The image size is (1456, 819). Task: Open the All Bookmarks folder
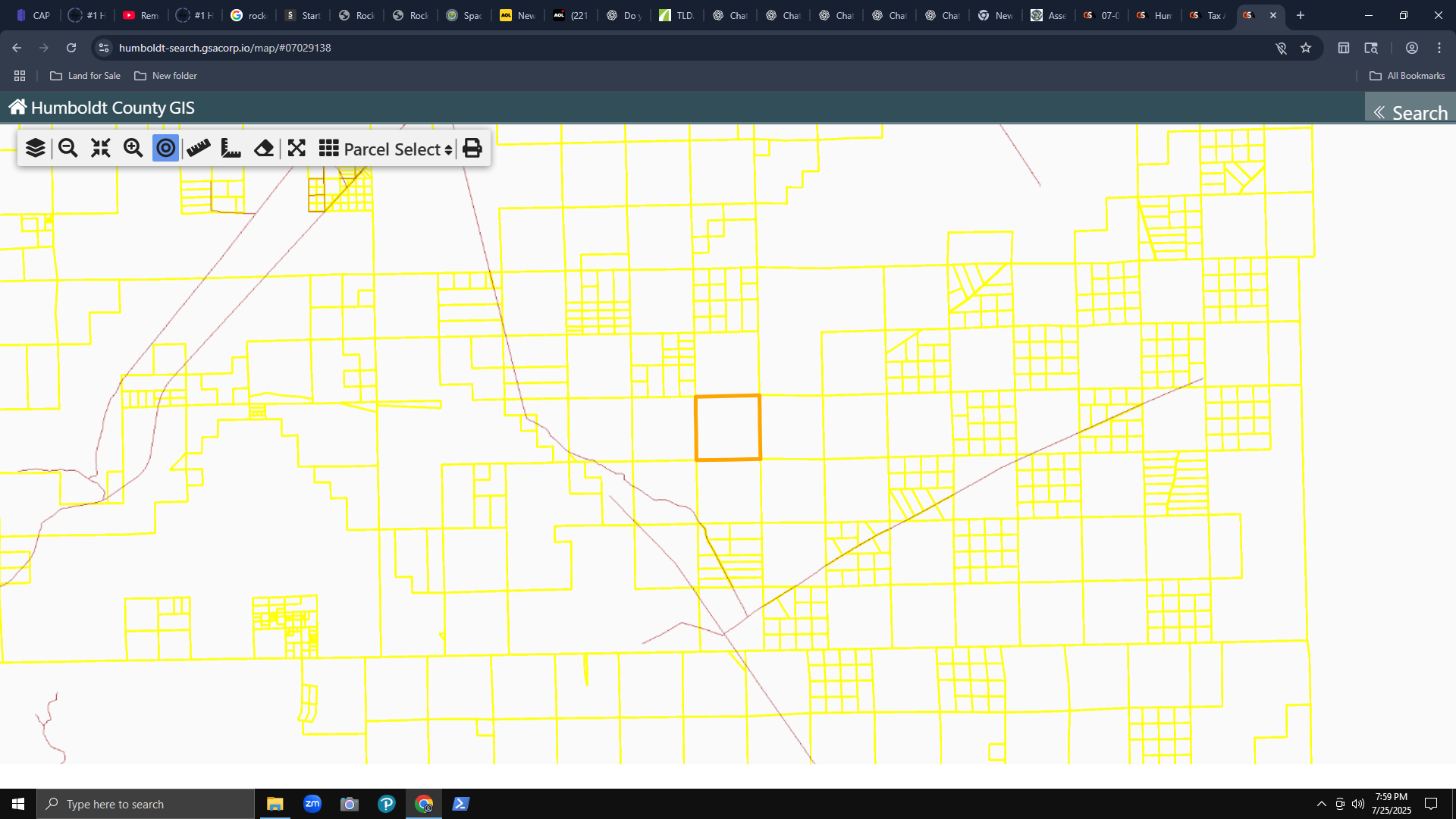click(x=1407, y=76)
